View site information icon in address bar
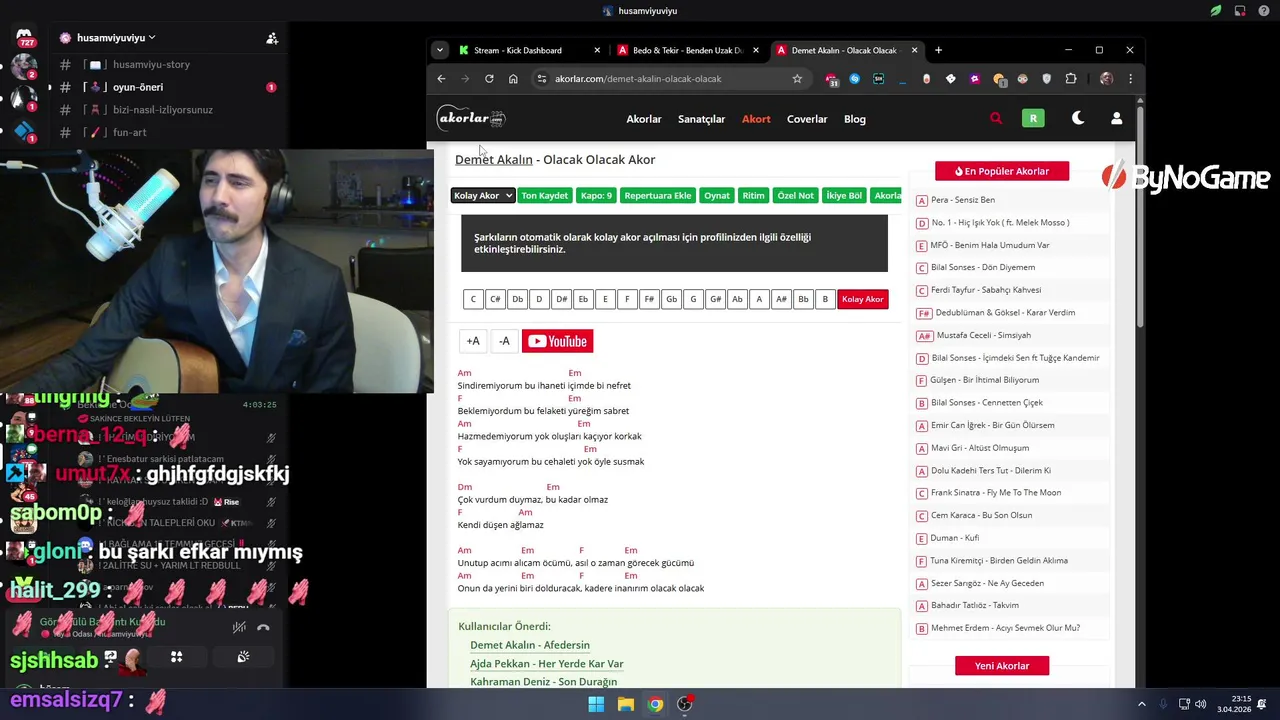The height and width of the screenshot is (720, 1280). click(x=542, y=79)
